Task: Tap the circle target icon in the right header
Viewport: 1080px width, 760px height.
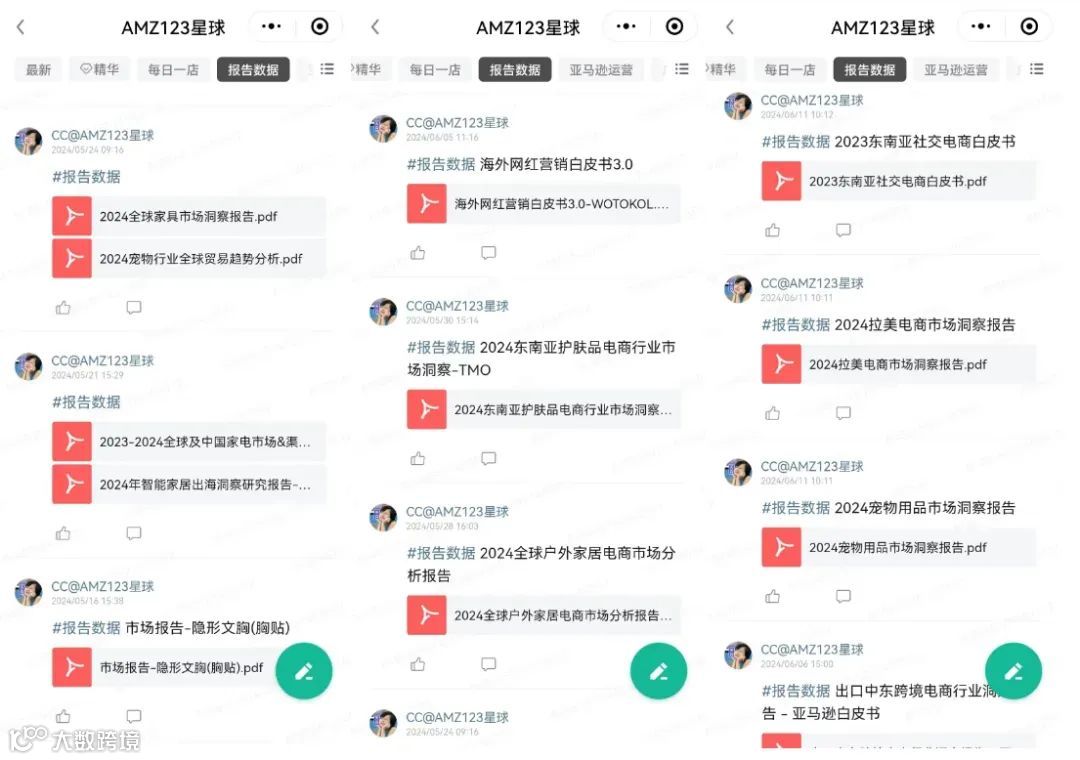Action: 1029,26
